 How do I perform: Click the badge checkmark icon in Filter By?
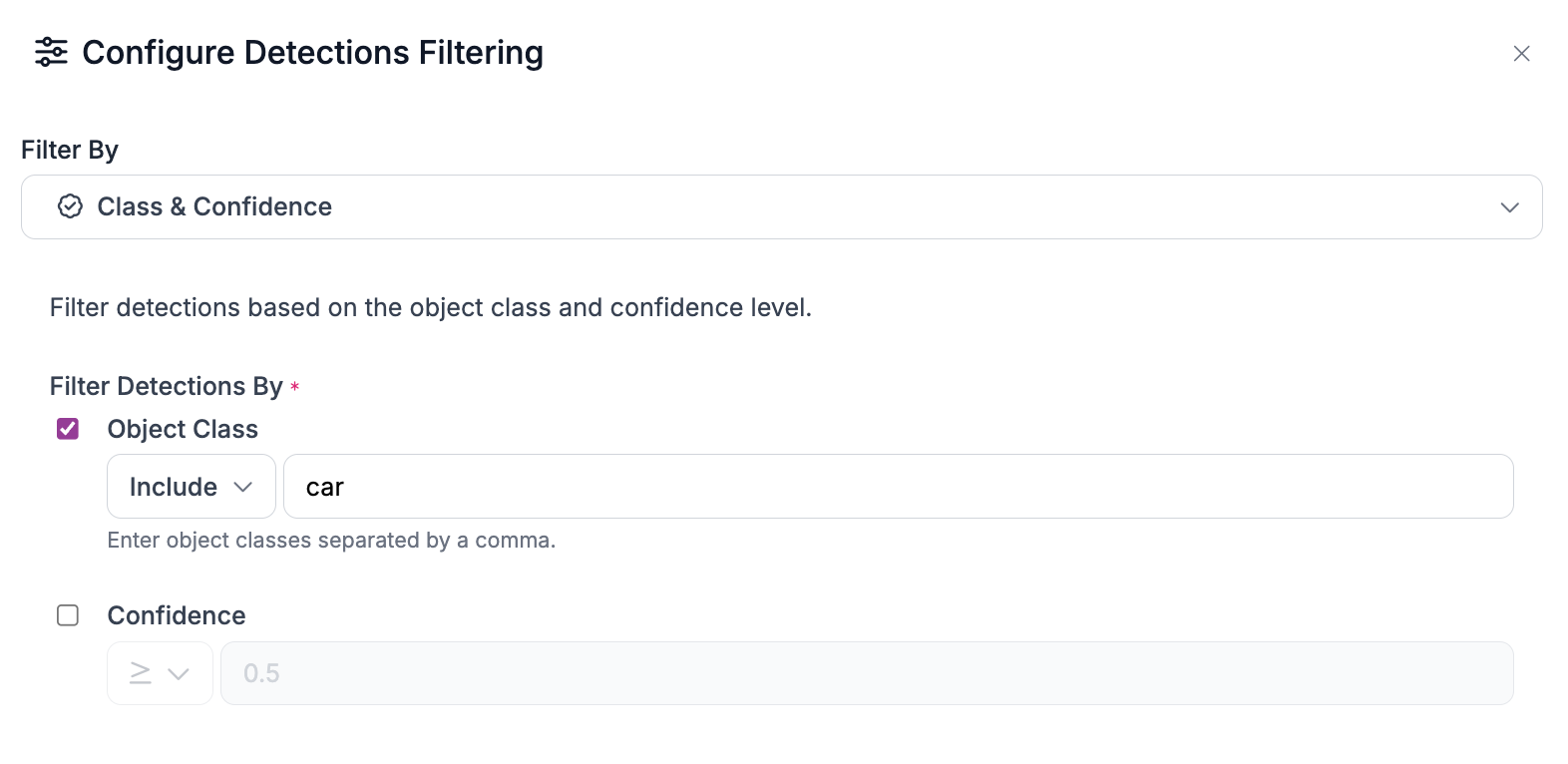70,206
